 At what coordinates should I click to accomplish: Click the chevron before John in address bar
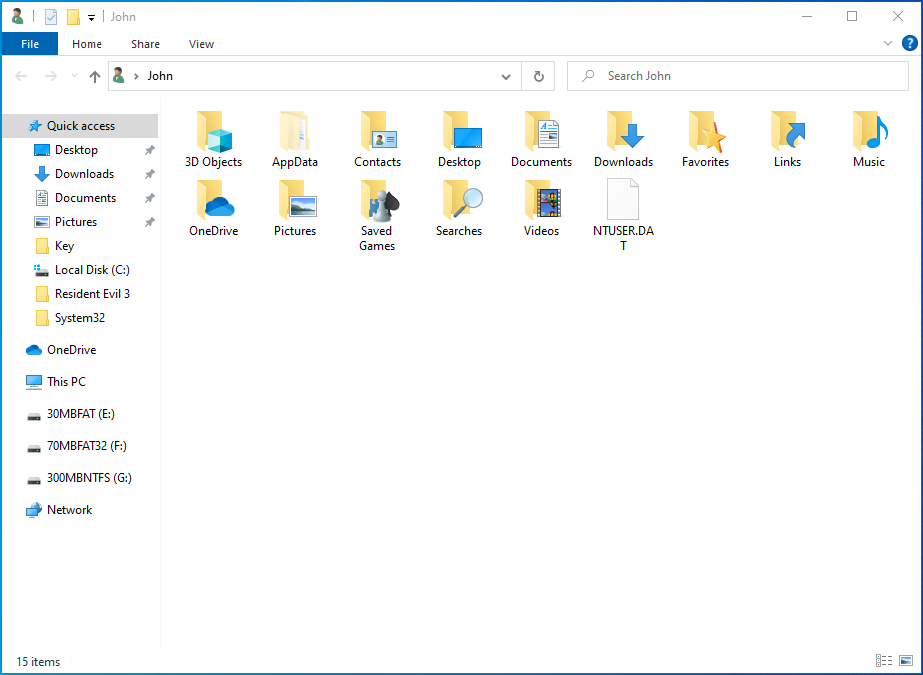(136, 76)
